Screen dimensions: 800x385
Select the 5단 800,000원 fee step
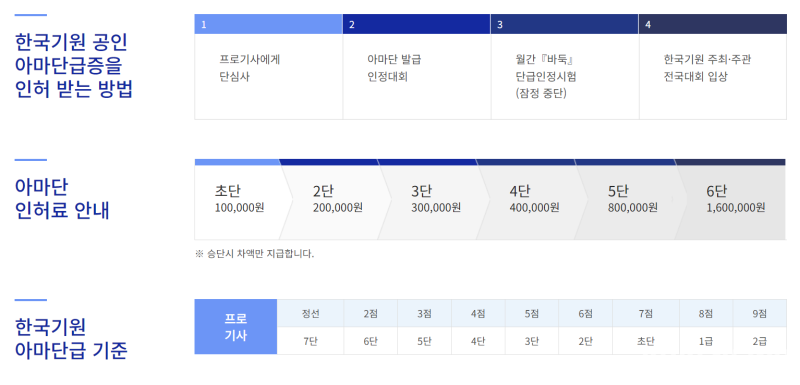pyautogui.click(x=632, y=199)
